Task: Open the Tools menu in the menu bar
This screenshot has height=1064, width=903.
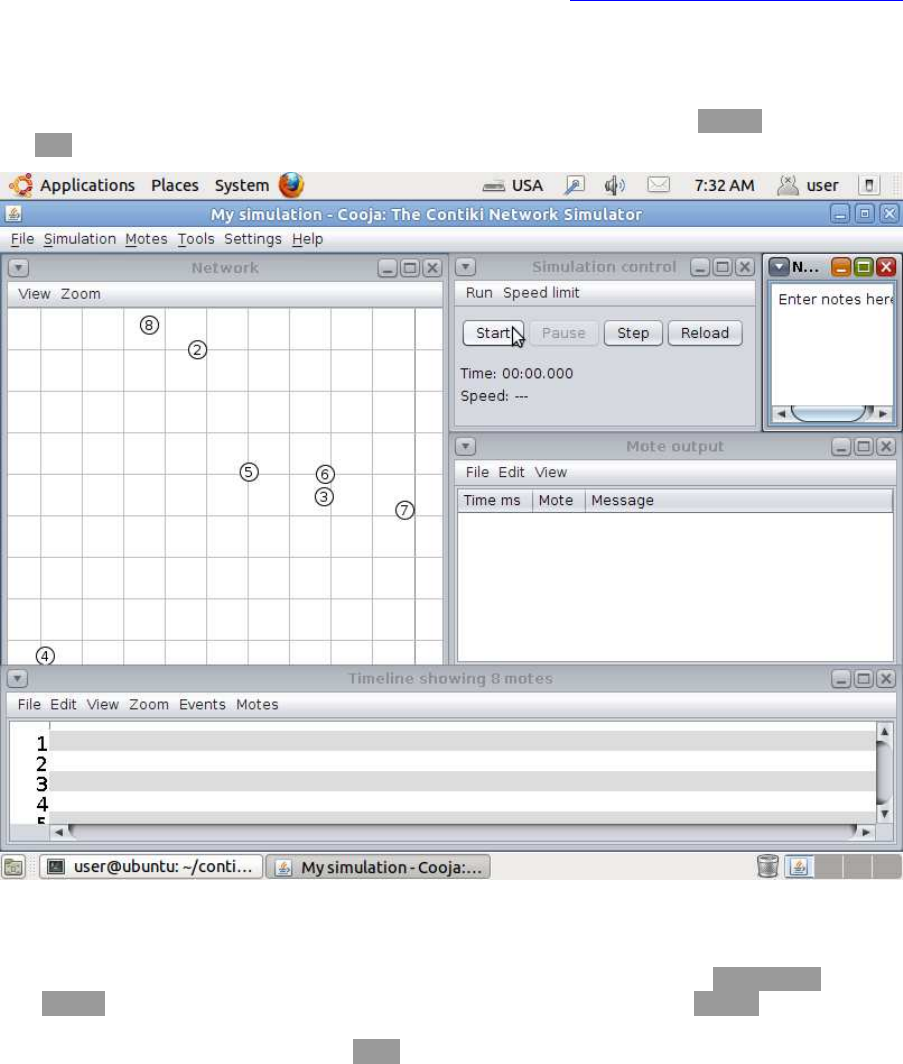Action: click(x=195, y=240)
